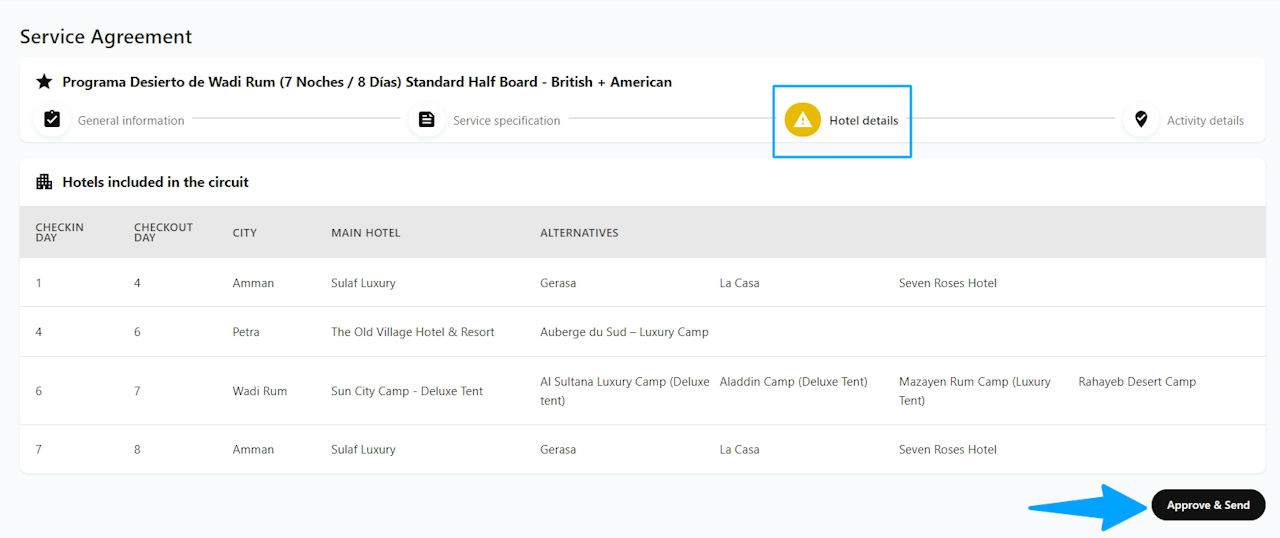Screen dimensions: 1280x538
Task: Click Auberge du Sud – Luxury Camp
Action: click(624, 332)
